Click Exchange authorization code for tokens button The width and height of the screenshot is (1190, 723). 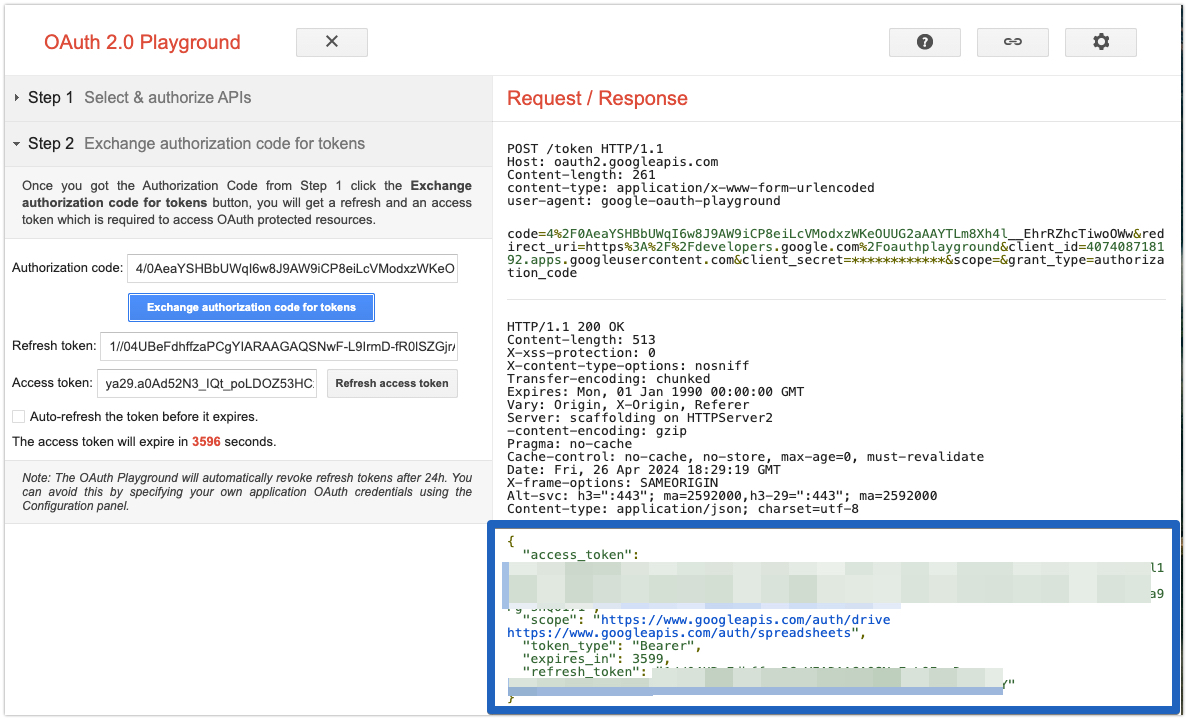251,307
